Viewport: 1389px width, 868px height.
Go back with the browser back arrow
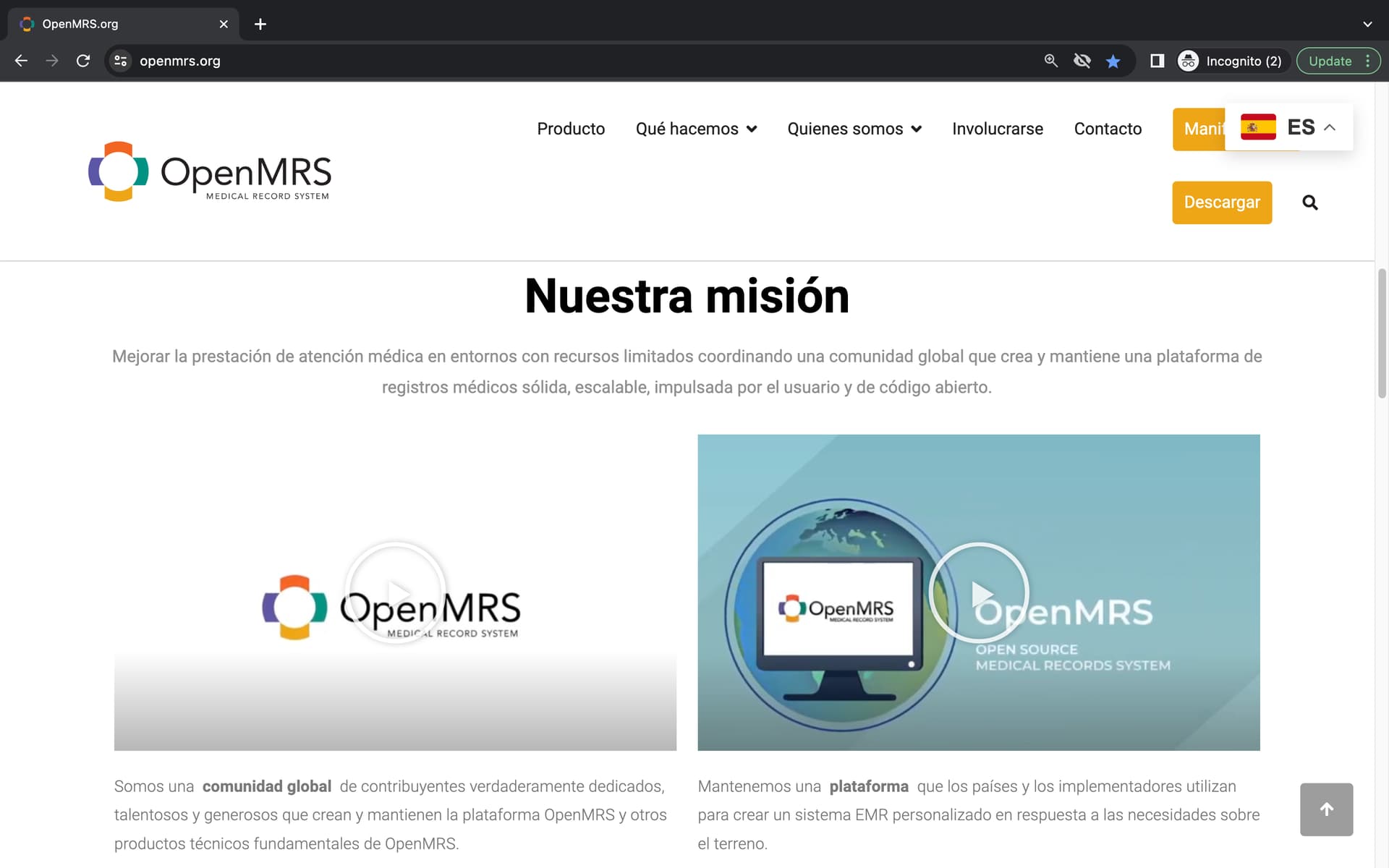(x=21, y=61)
